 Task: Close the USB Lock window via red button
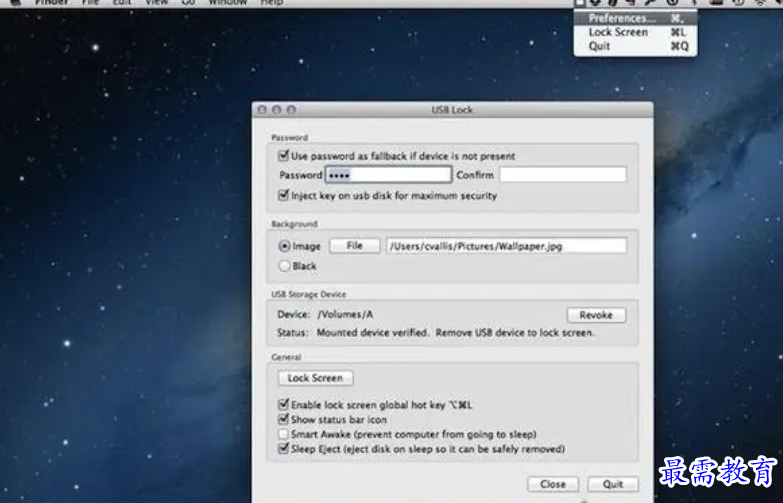click(262, 109)
